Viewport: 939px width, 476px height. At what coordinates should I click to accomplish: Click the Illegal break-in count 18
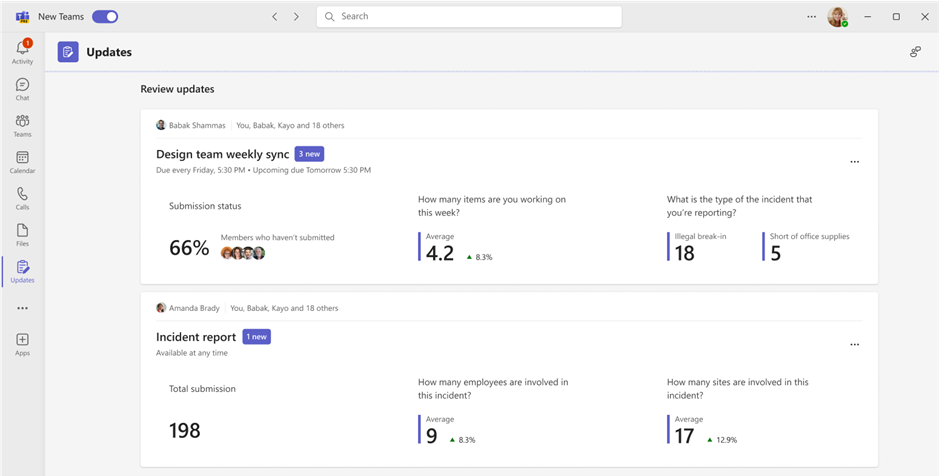(684, 253)
